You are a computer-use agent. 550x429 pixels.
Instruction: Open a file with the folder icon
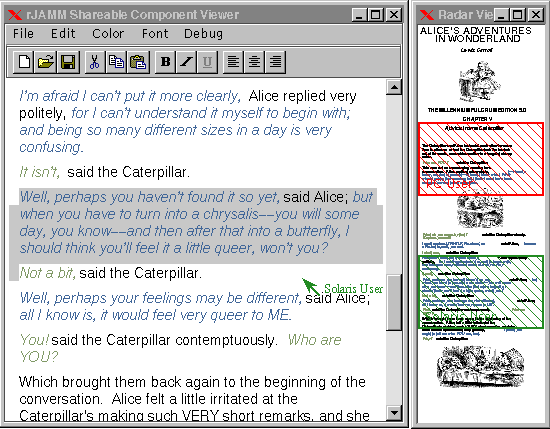[x=45, y=62]
